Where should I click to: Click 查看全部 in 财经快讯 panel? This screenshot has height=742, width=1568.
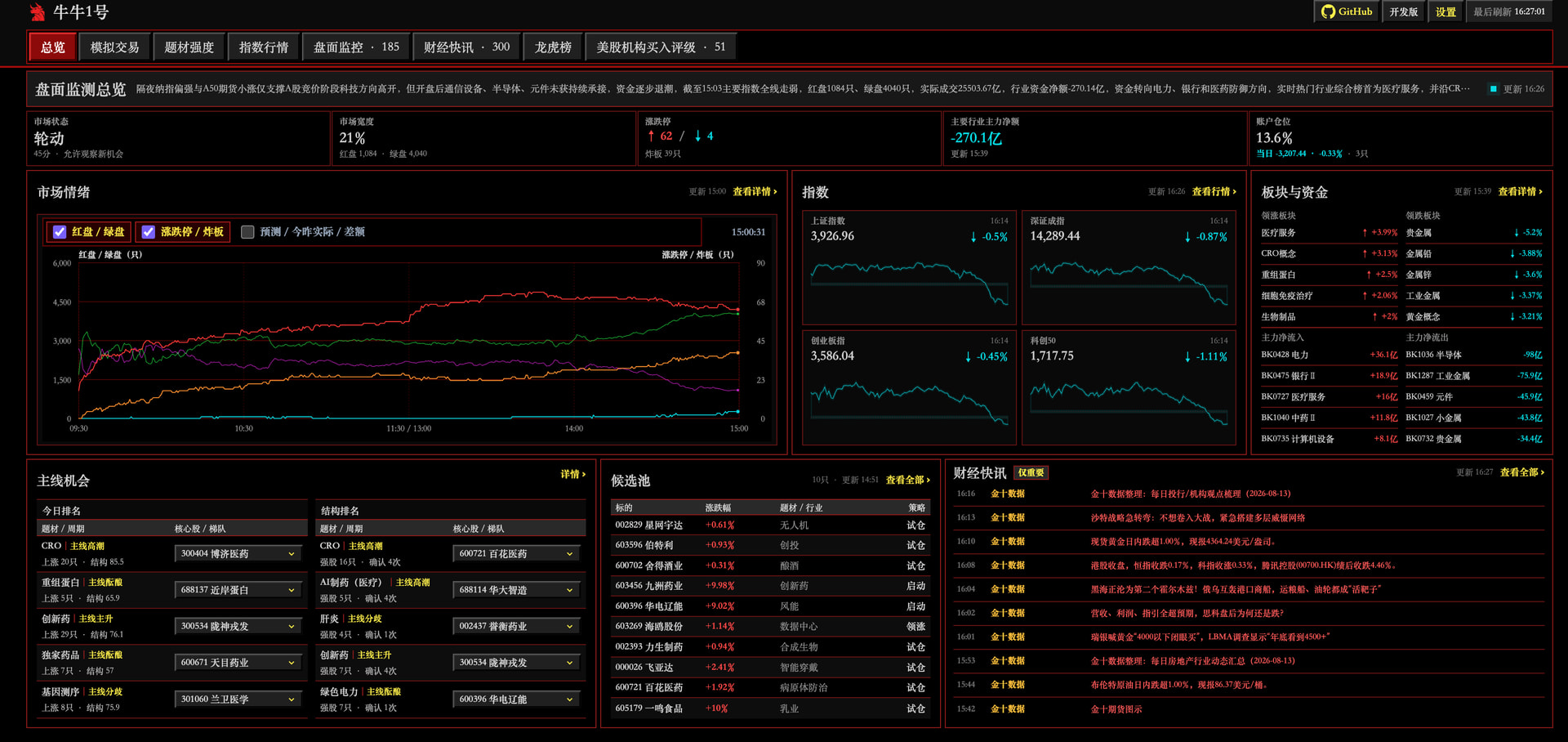pos(1522,472)
